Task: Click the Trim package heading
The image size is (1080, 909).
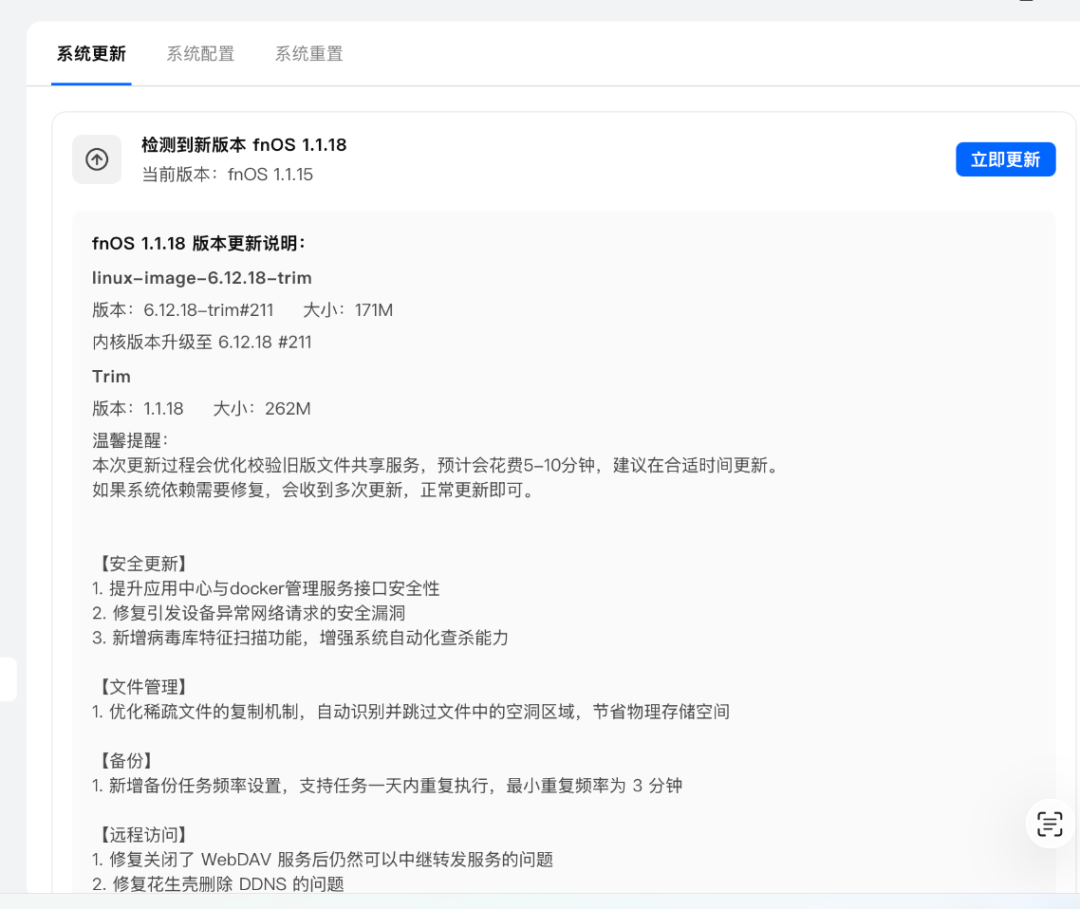Action: click(x=111, y=376)
